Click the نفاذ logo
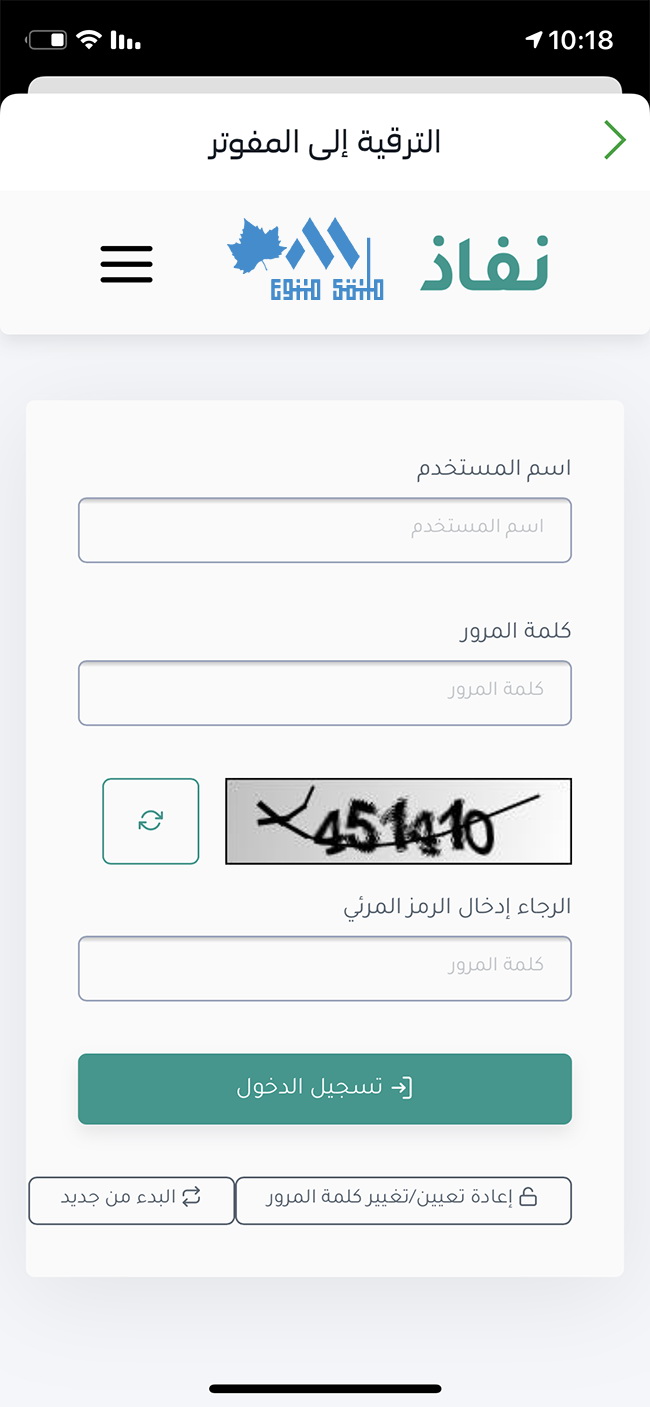 coord(484,262)
